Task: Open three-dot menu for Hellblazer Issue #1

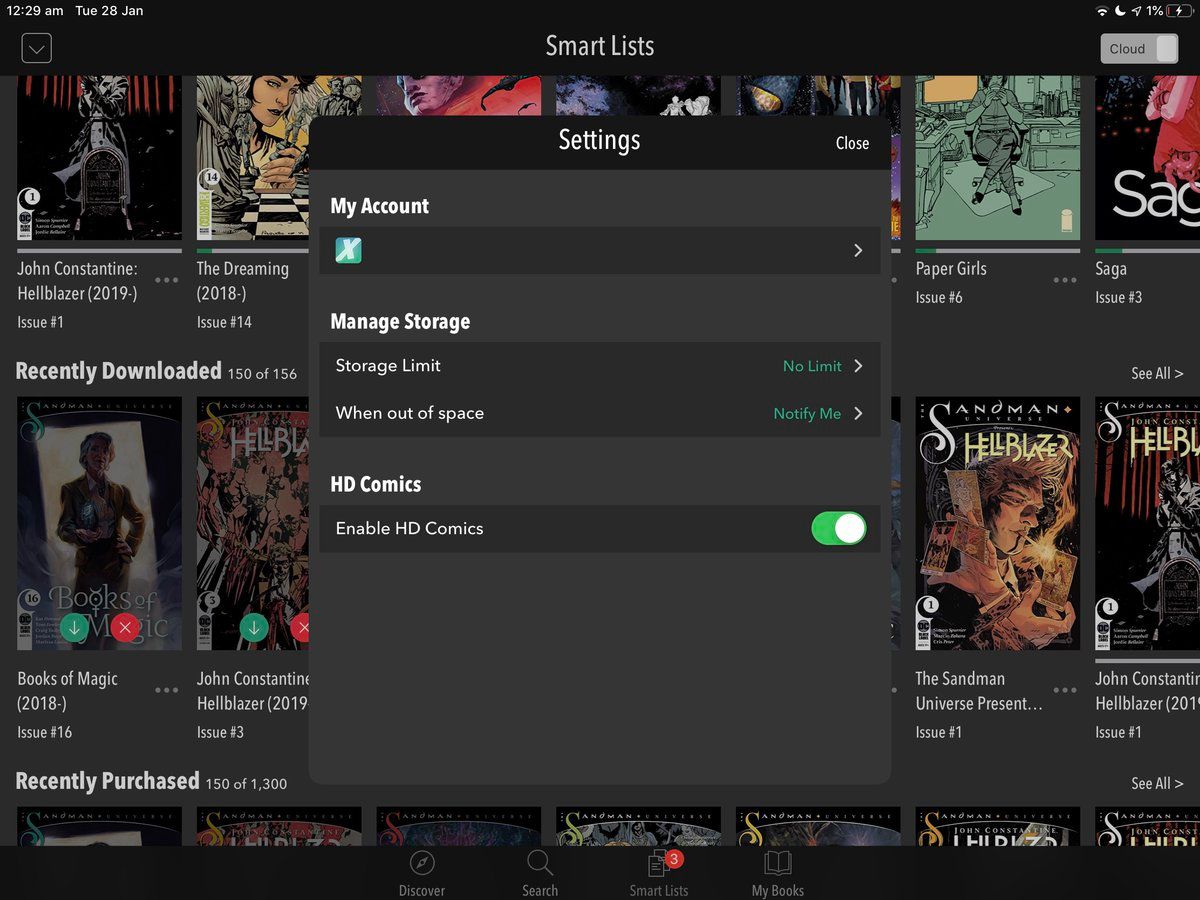Action: [x=166, y=280]
